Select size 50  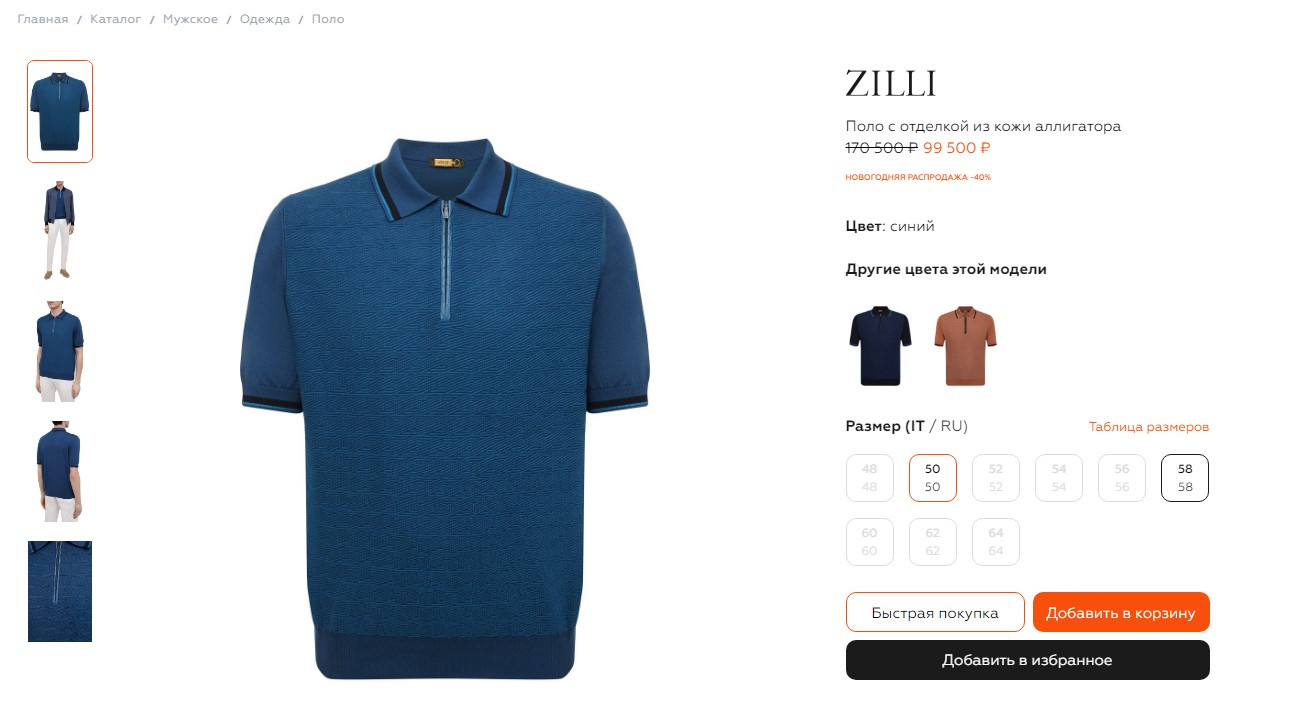coord(933,478)
